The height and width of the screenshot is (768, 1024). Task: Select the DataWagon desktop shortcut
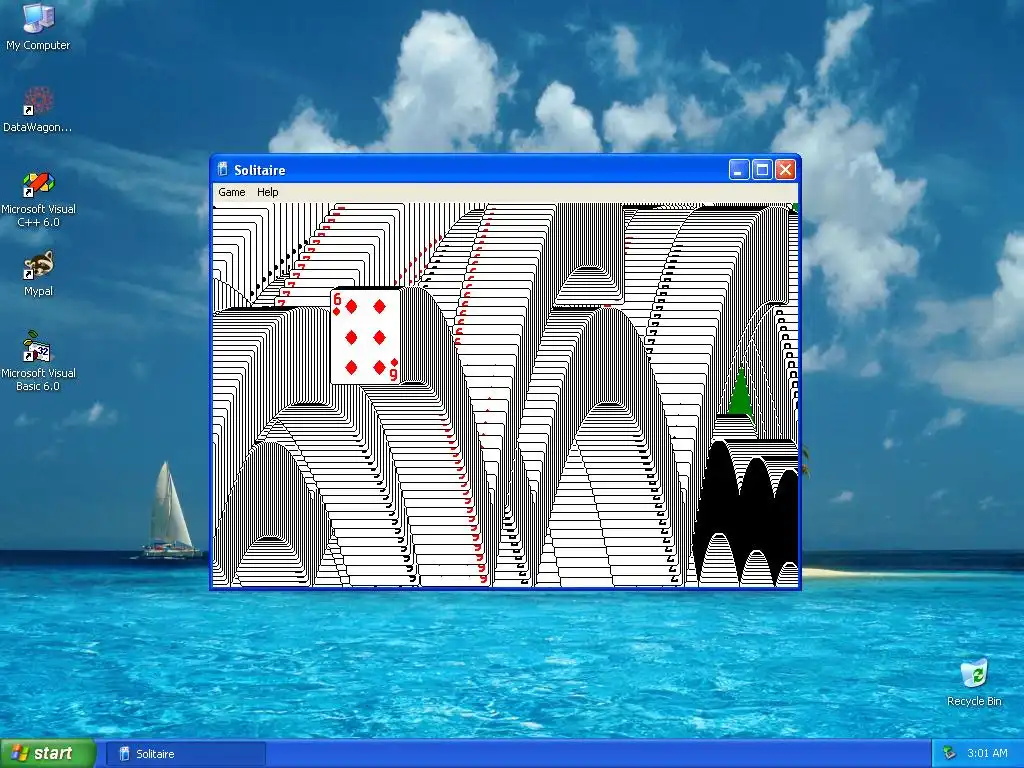(38, 110)
